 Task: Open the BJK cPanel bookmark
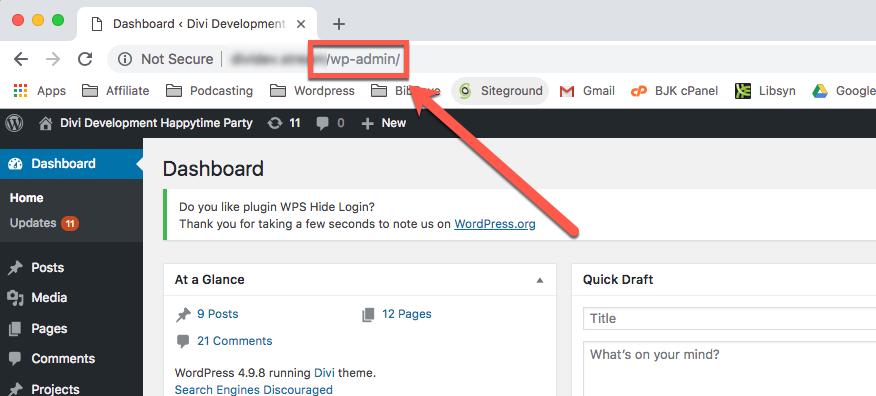pos(674,91)
